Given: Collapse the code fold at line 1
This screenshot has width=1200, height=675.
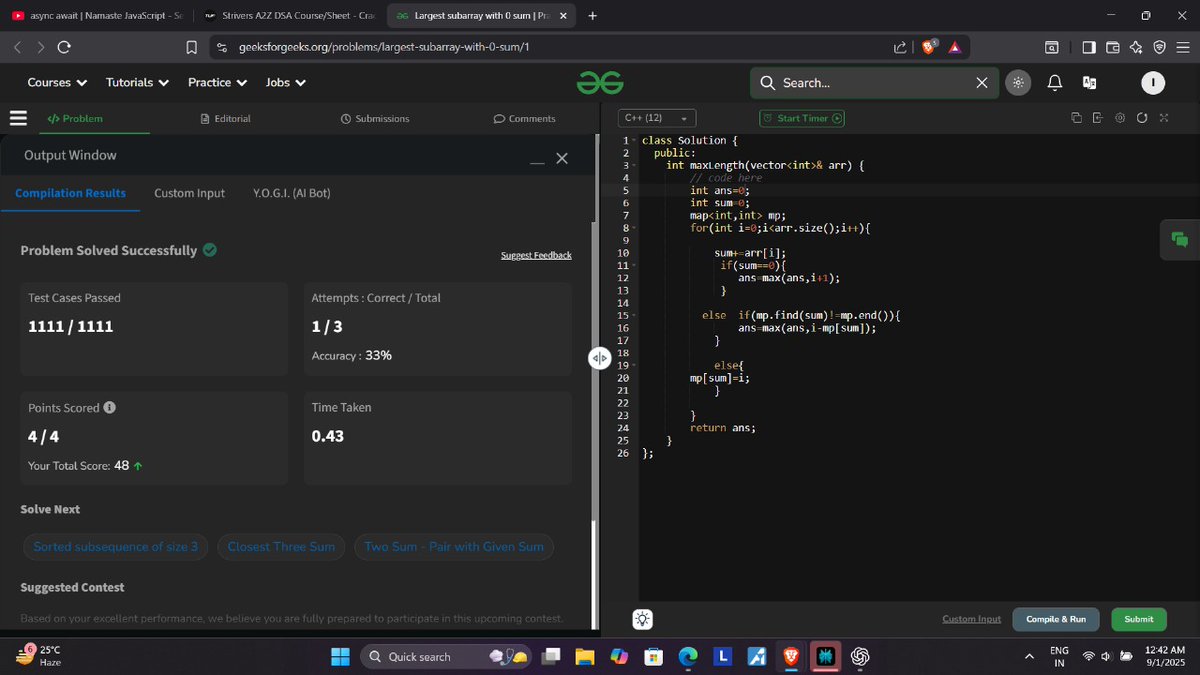Looking at the screenshot, I should [x=634, y=141].
